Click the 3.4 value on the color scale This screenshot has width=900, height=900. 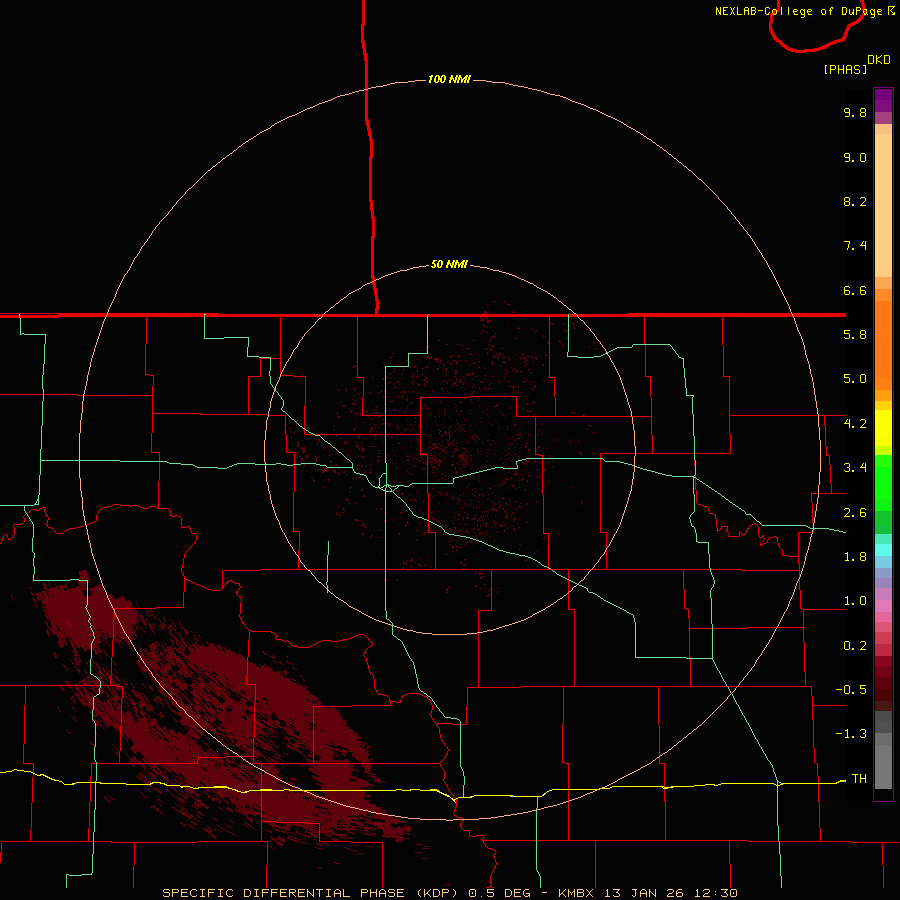855,468
